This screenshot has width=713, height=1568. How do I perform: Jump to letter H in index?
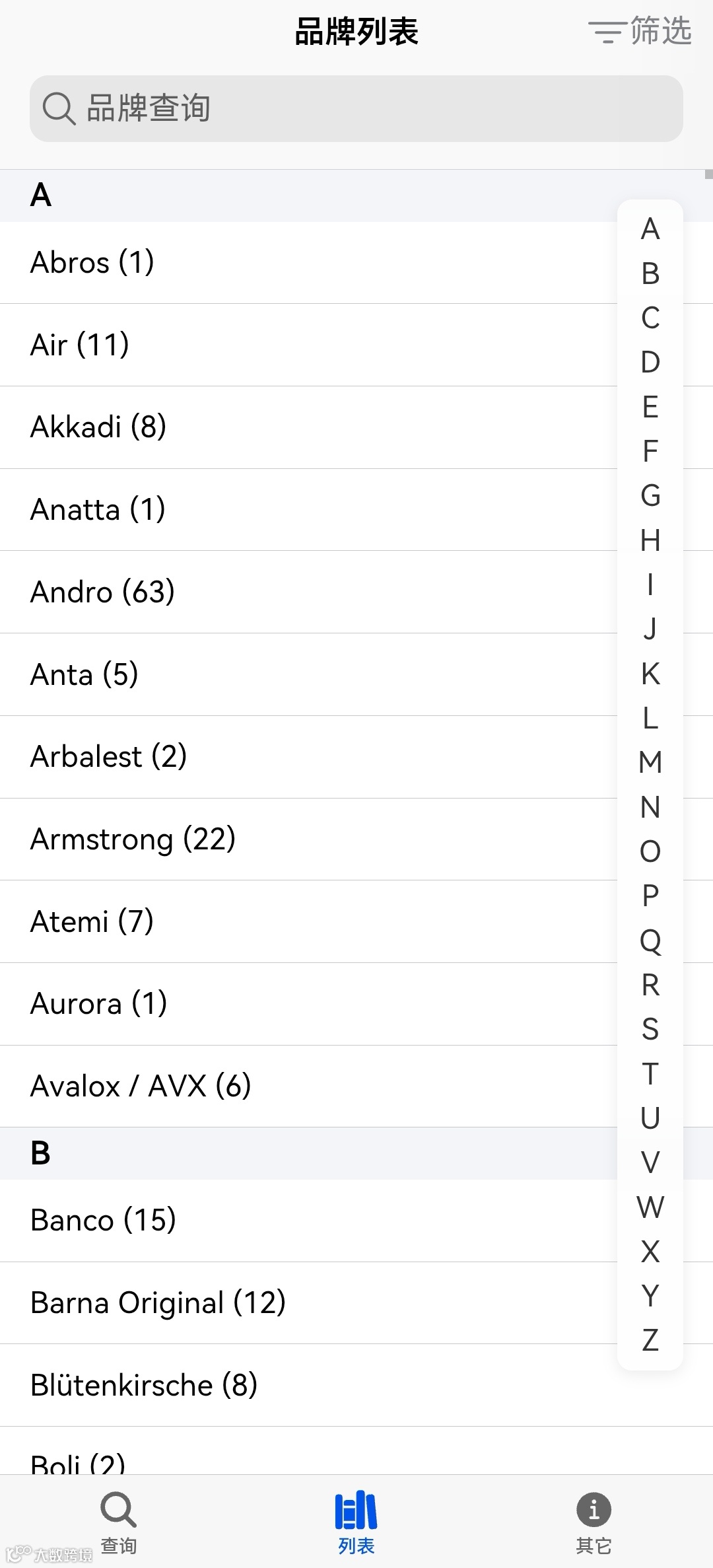pyautogui.click(x=650, y=540)
